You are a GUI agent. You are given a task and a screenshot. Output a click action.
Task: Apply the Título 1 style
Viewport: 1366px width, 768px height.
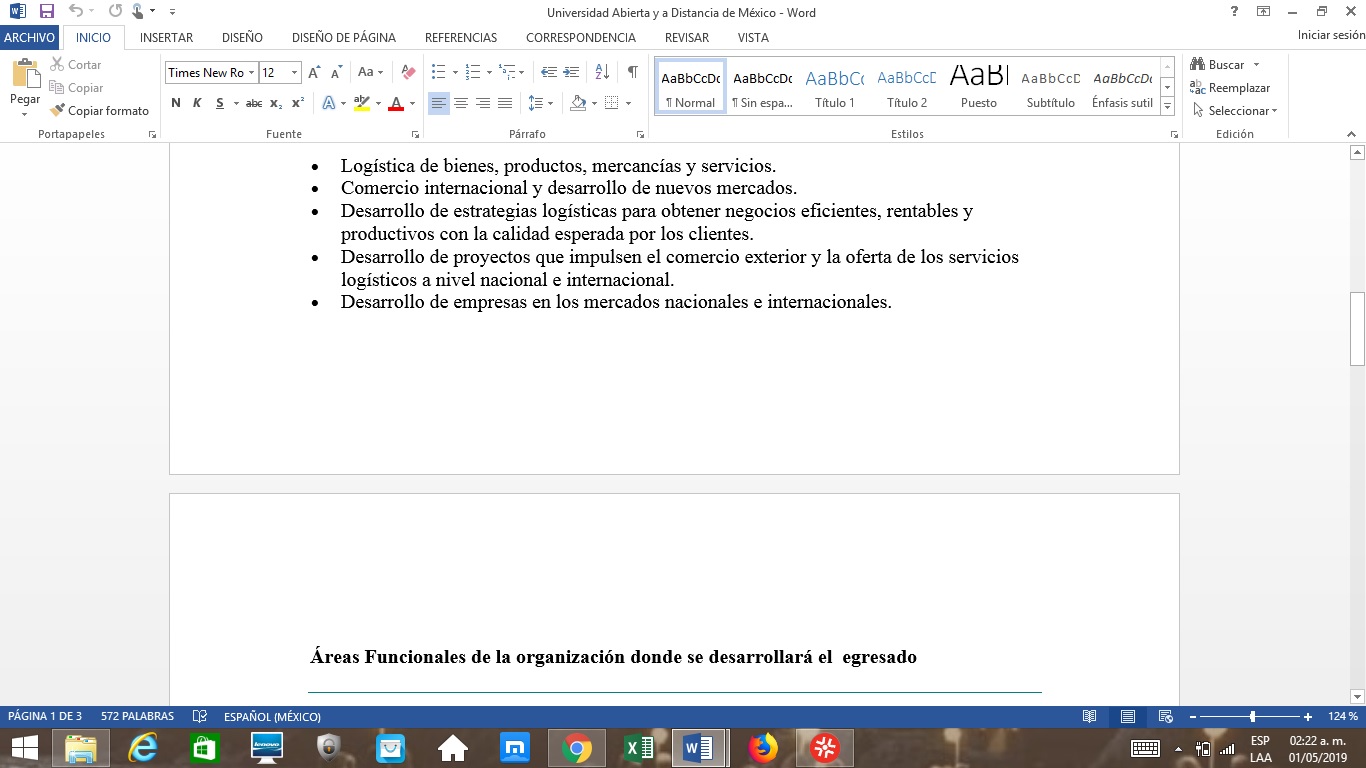[x=835, y=87]
